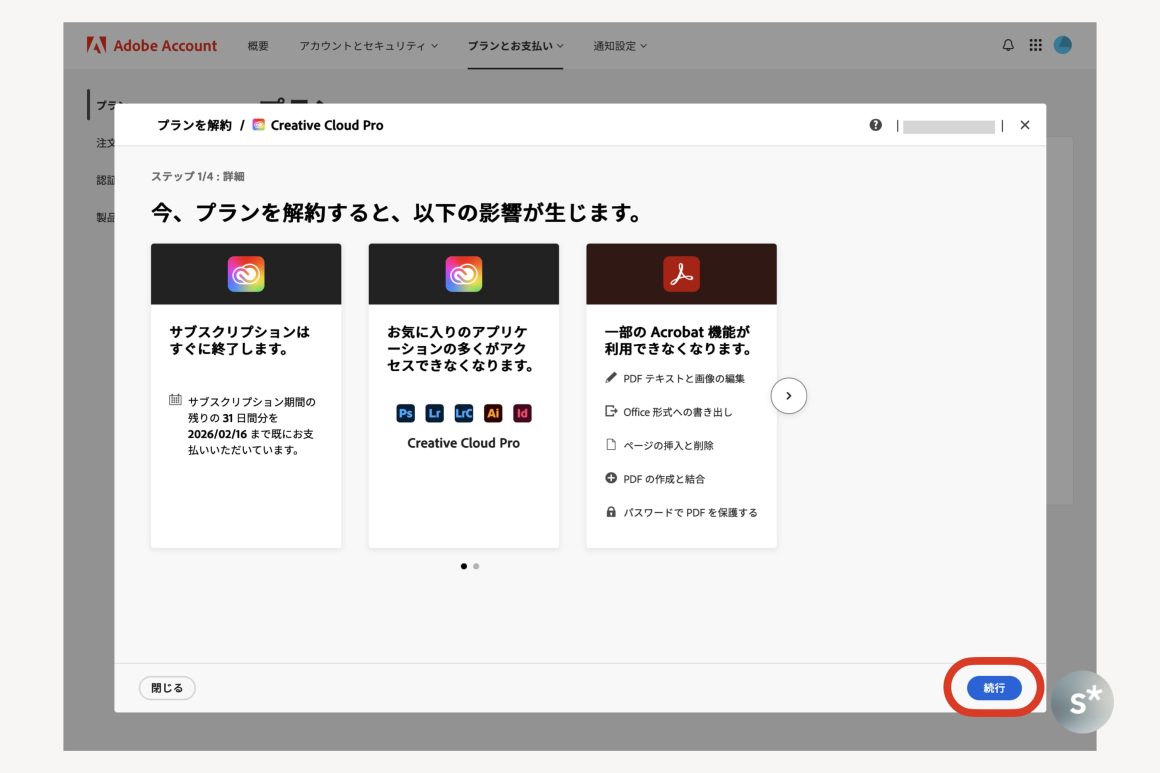Image resolution: width=1160 pixels, height=773 pixels.
Task: Click the user profile avatar
Action: point(1062,45)
